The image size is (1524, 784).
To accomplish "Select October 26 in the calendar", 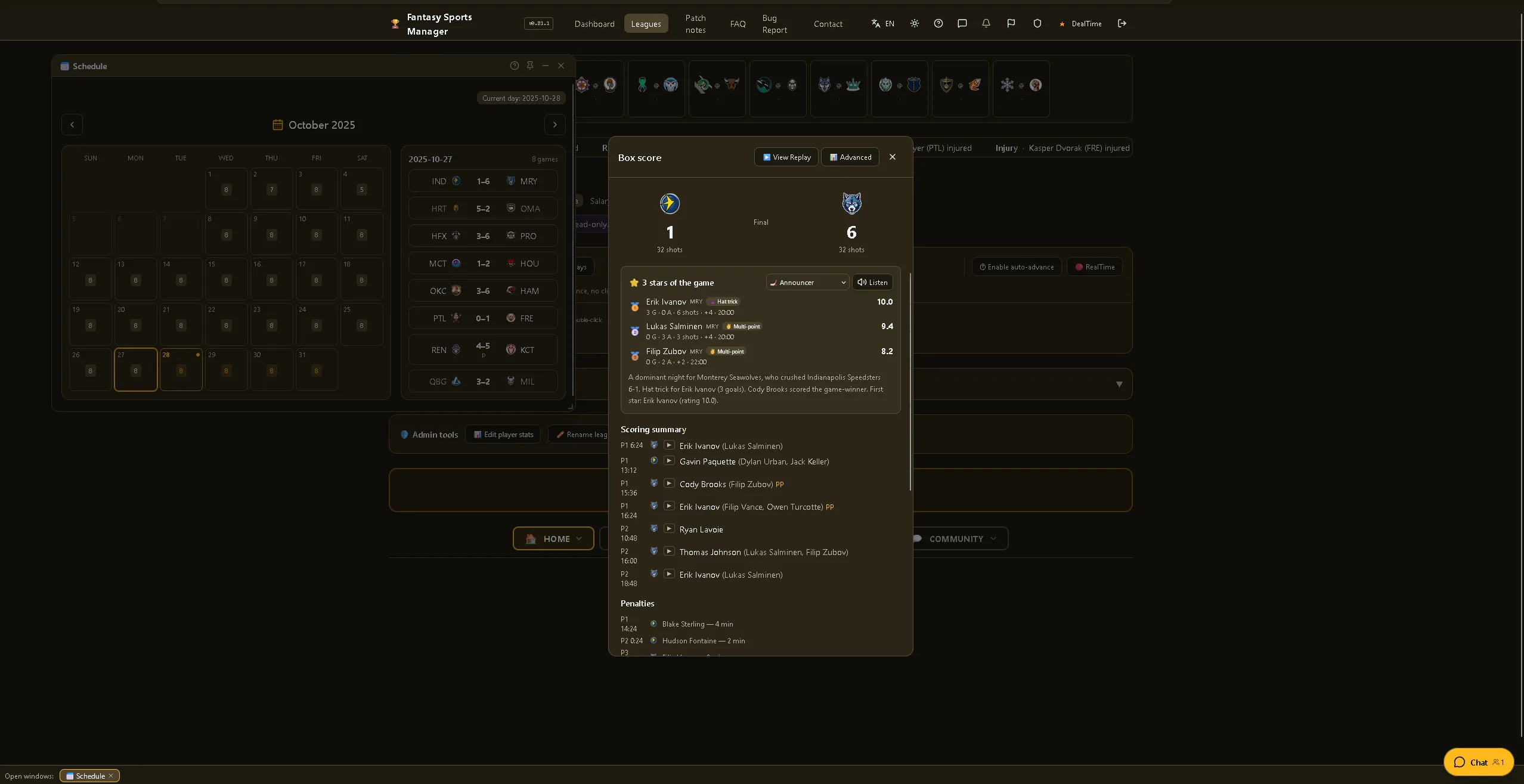I will pos(91,370).
